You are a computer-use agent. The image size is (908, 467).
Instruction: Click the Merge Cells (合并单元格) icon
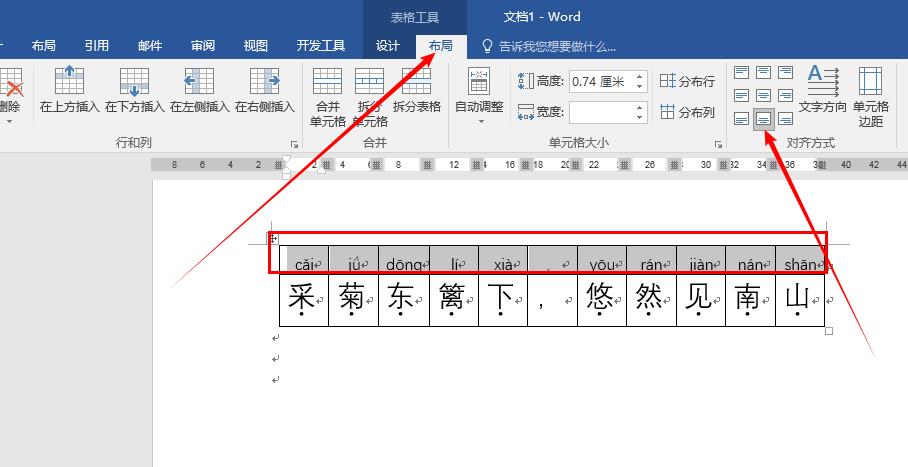[327, 81]
